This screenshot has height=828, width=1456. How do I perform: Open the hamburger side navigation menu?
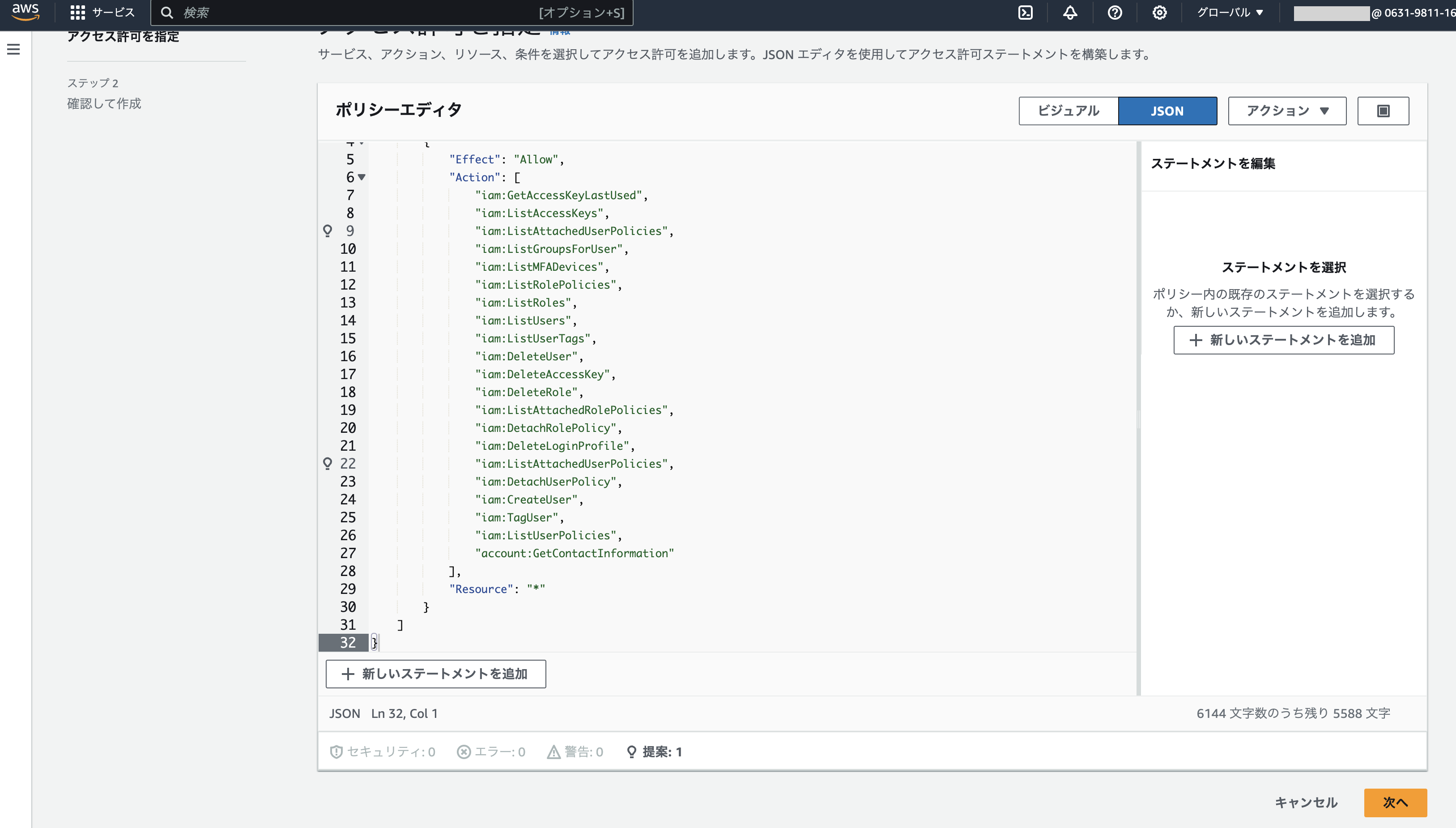coord(13,50)
